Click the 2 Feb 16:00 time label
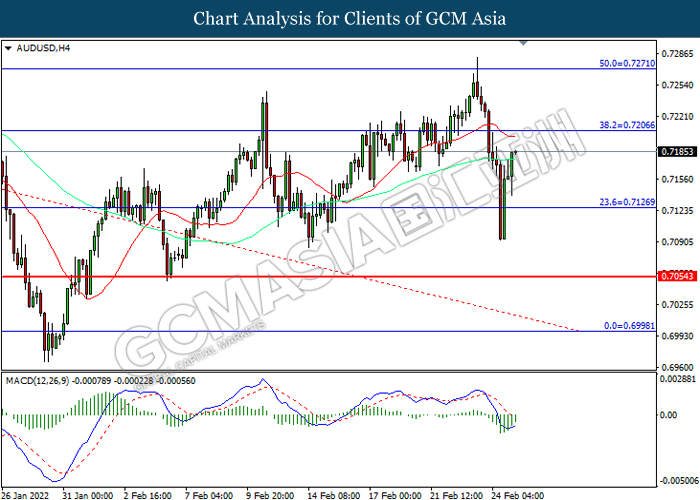 [147, 495]
